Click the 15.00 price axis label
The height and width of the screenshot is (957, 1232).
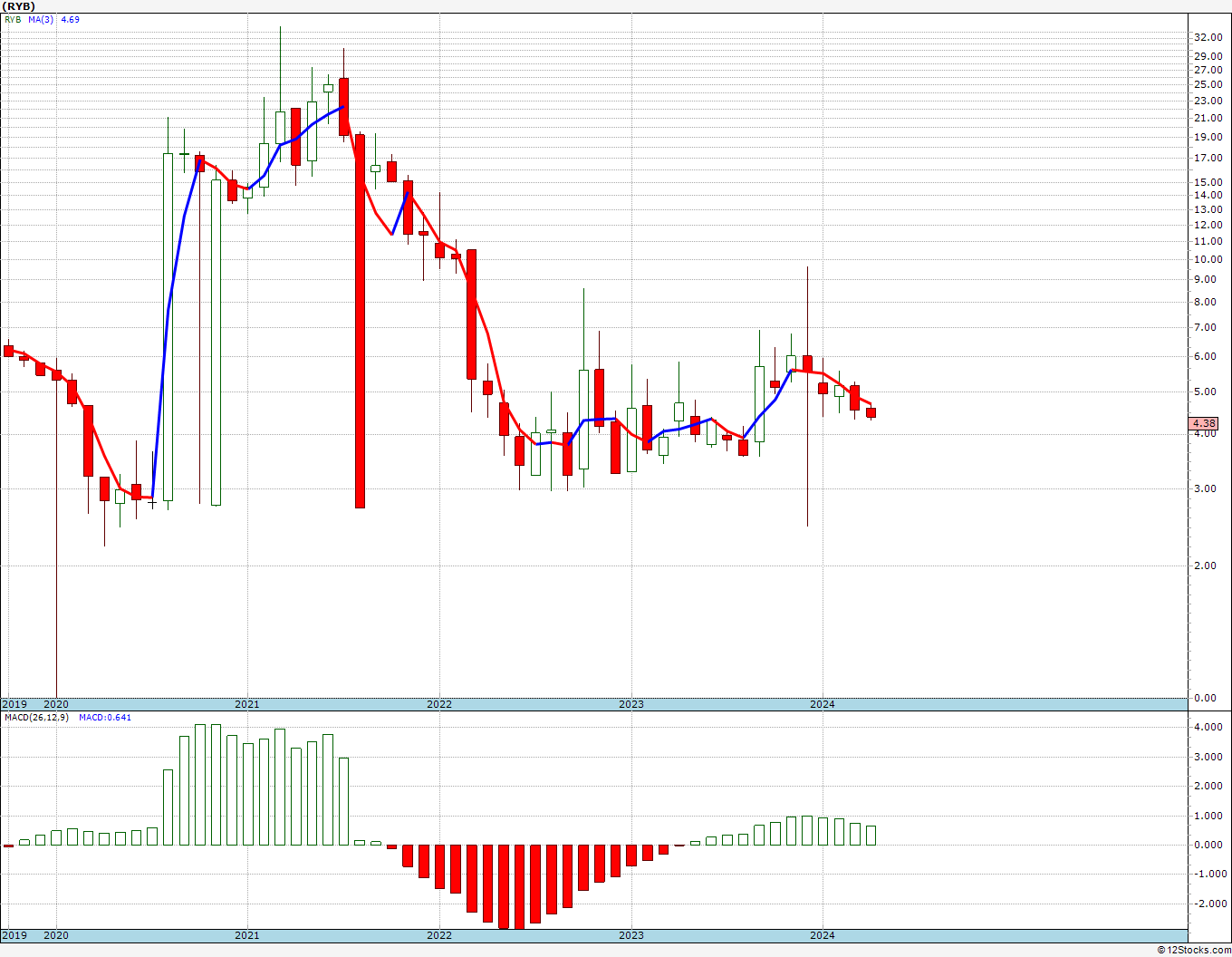pos(1208,181)
